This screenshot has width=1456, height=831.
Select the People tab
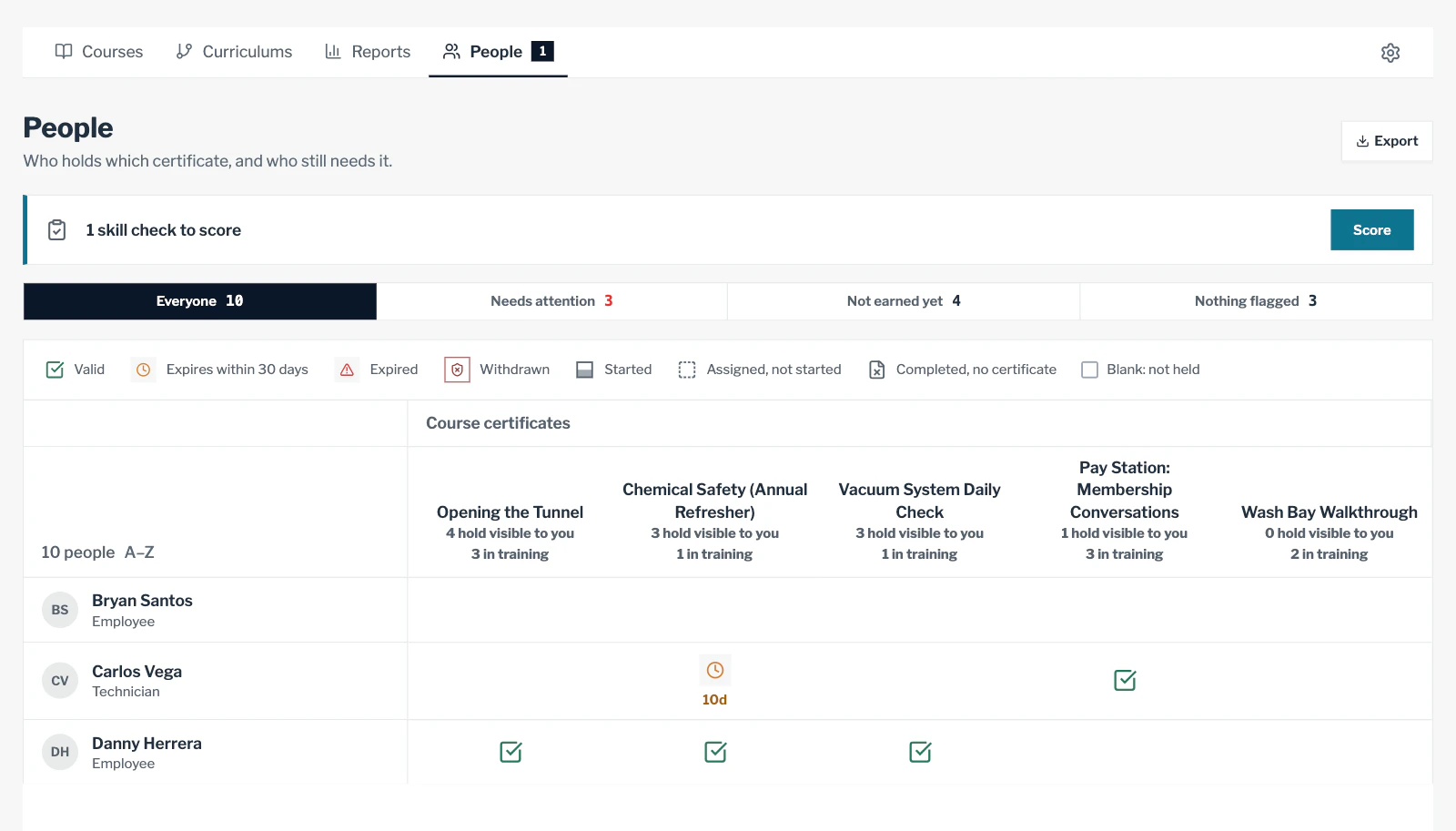point(498,52)
